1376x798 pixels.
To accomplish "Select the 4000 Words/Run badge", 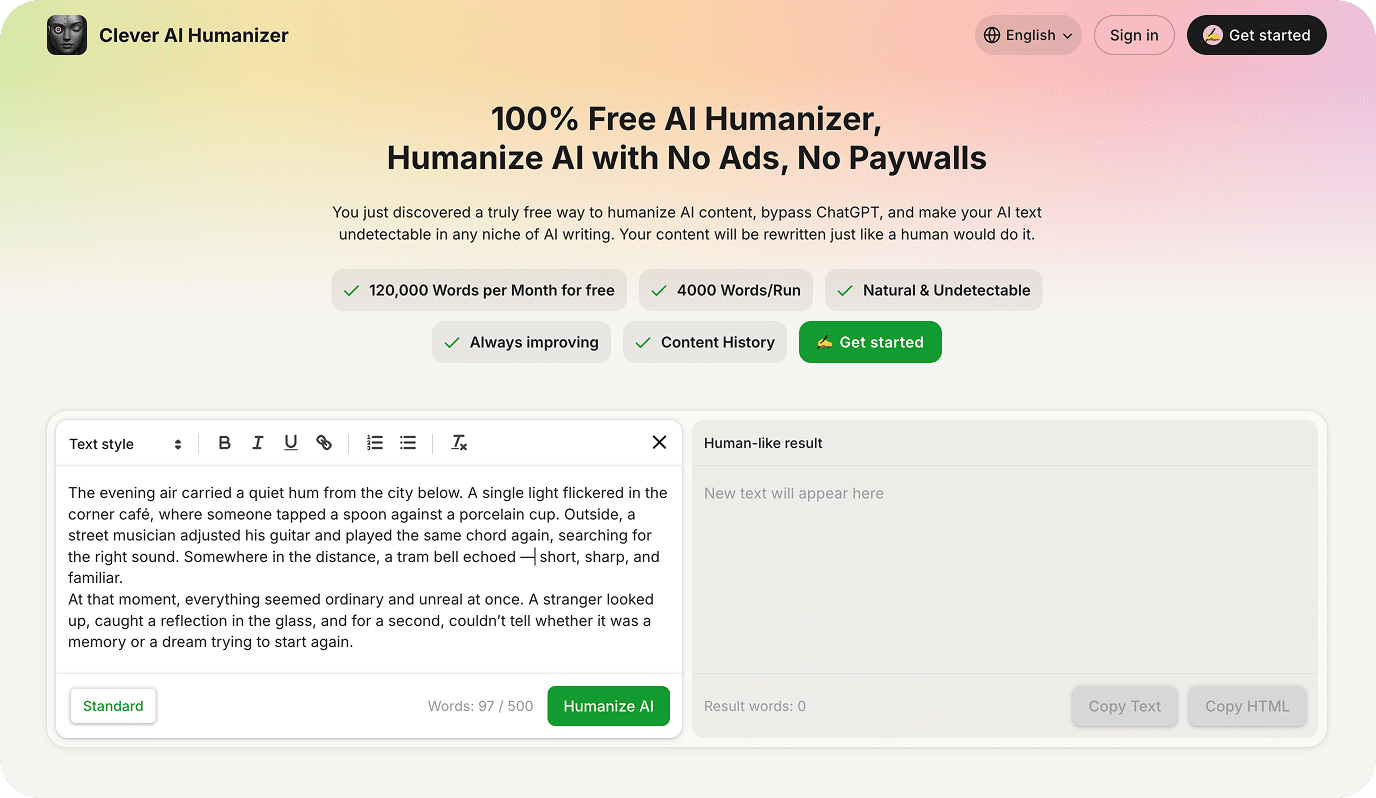I will [725, 290].
